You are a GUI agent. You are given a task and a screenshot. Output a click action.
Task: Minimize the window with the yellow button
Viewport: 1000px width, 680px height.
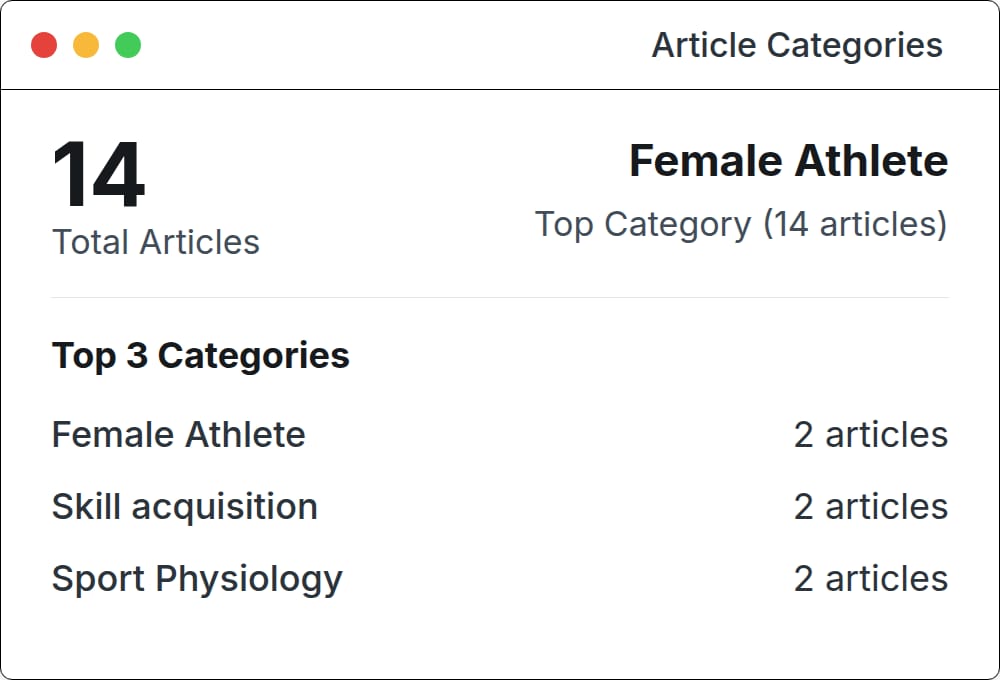pyautogui.click(x=86, y=45)
